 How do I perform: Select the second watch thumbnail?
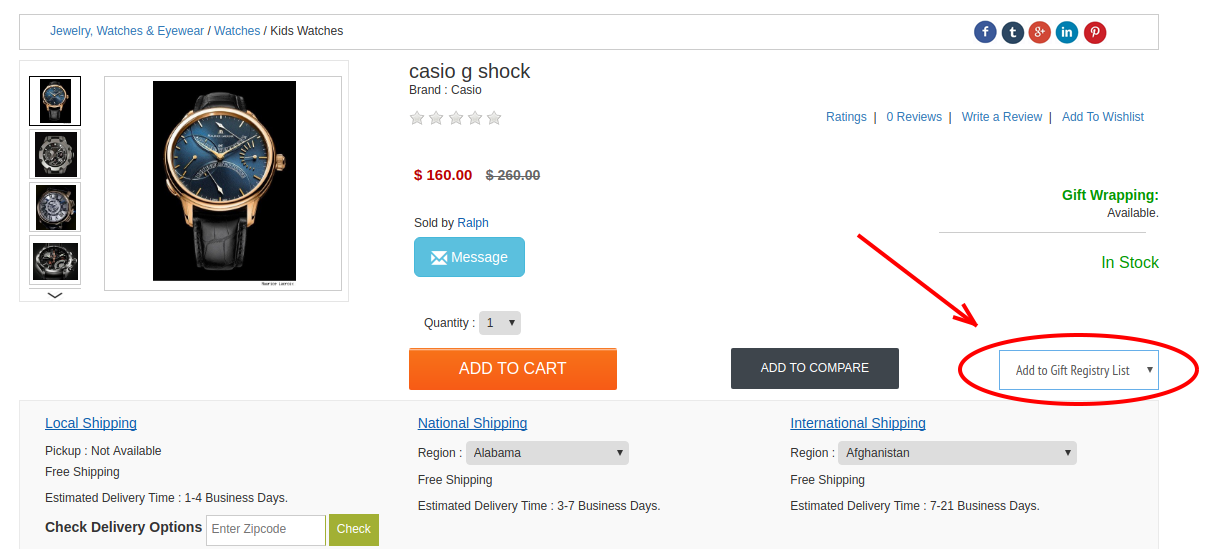click(x=55, y=154)
